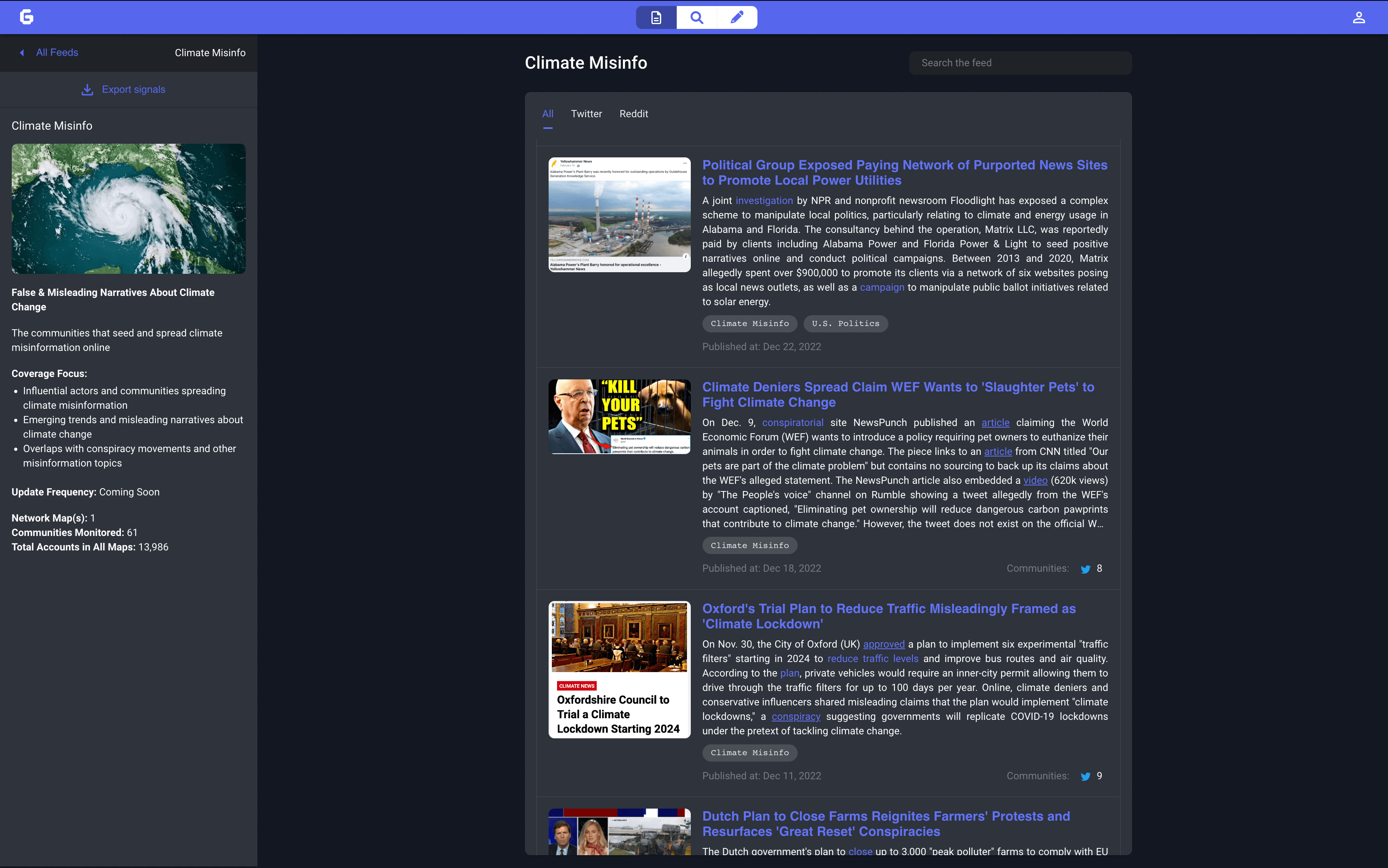Open the pencil edit icon in the header

pos(737,18)
